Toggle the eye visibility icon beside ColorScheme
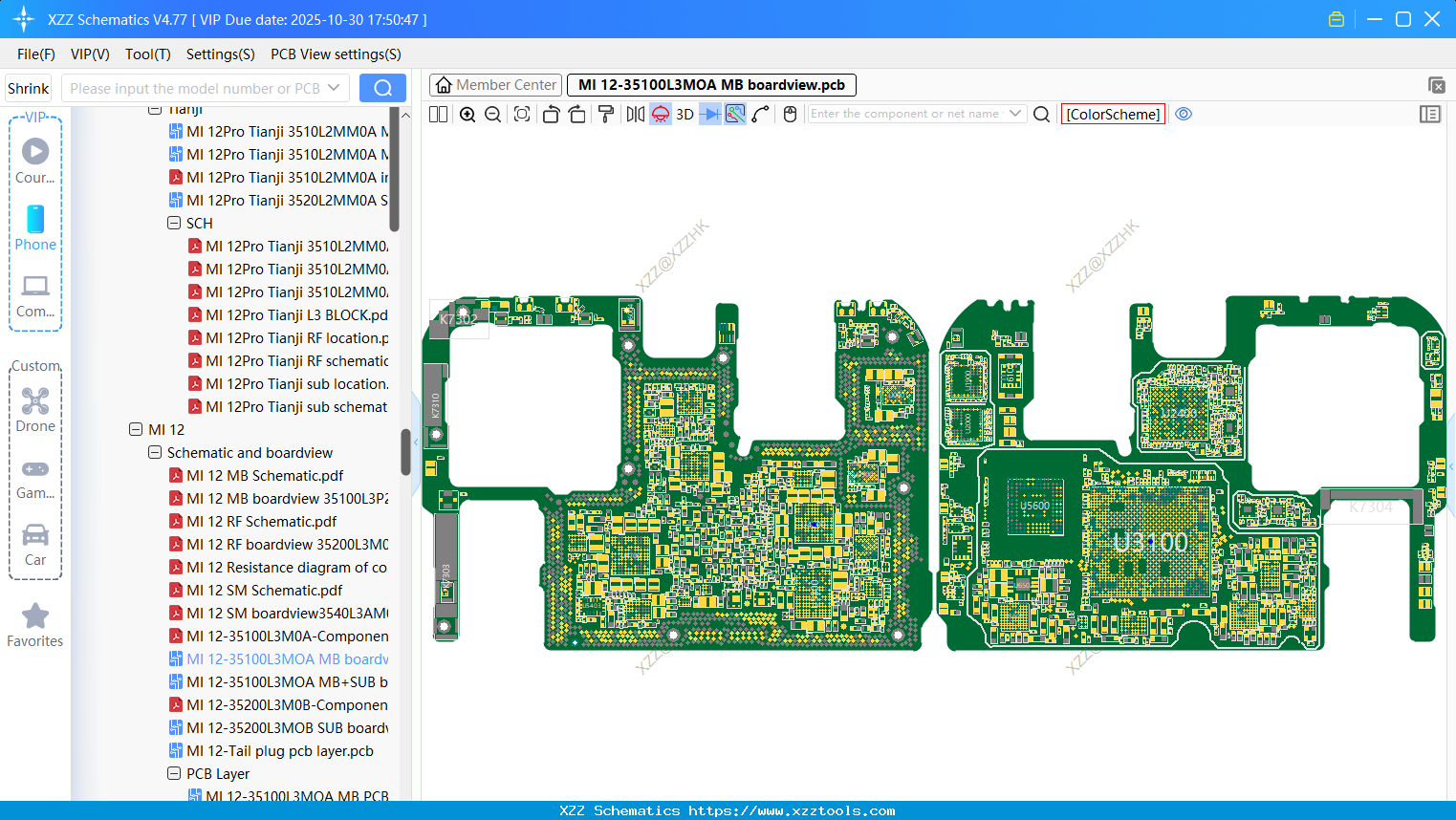The height and width of the screenshot is (820, 1456). [x=1184, y=114]
